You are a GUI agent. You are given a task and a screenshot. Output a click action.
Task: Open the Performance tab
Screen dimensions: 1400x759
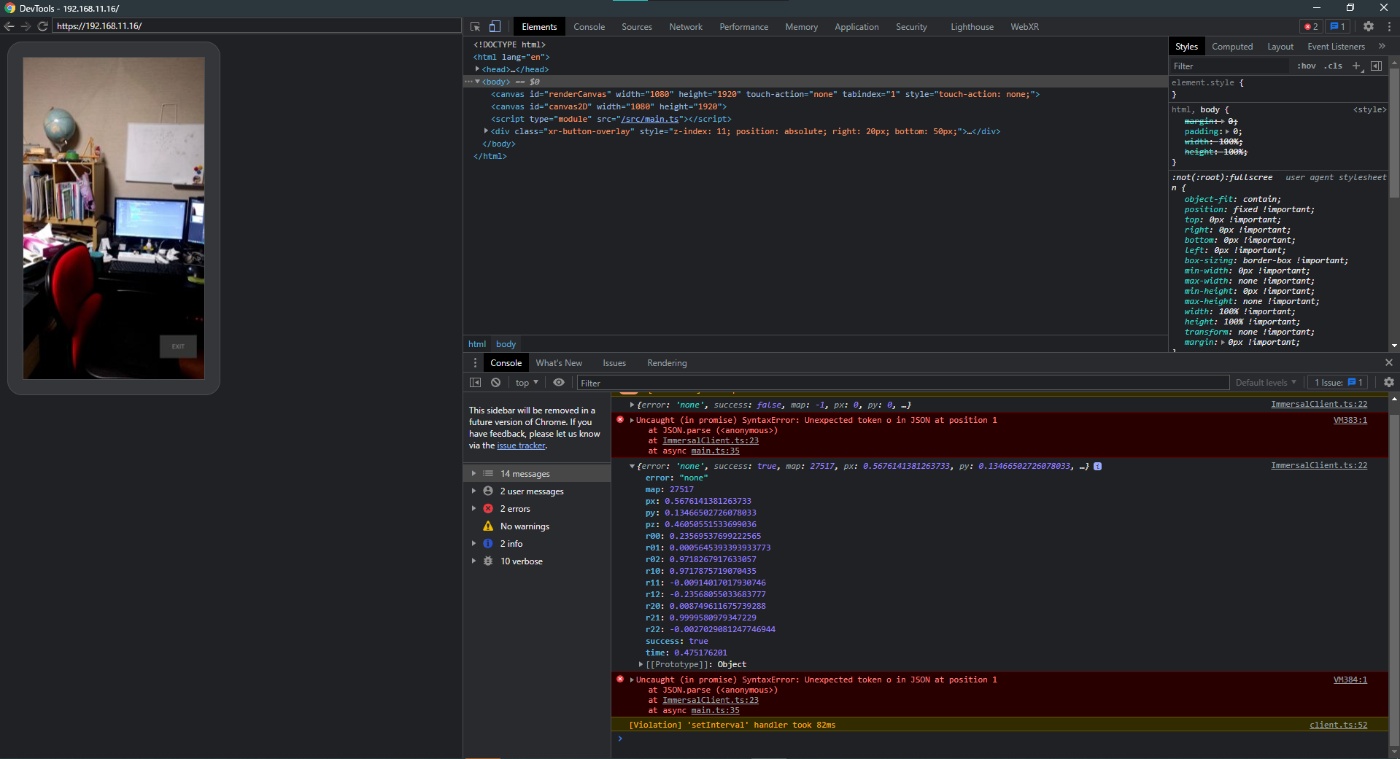pos(744,27)
